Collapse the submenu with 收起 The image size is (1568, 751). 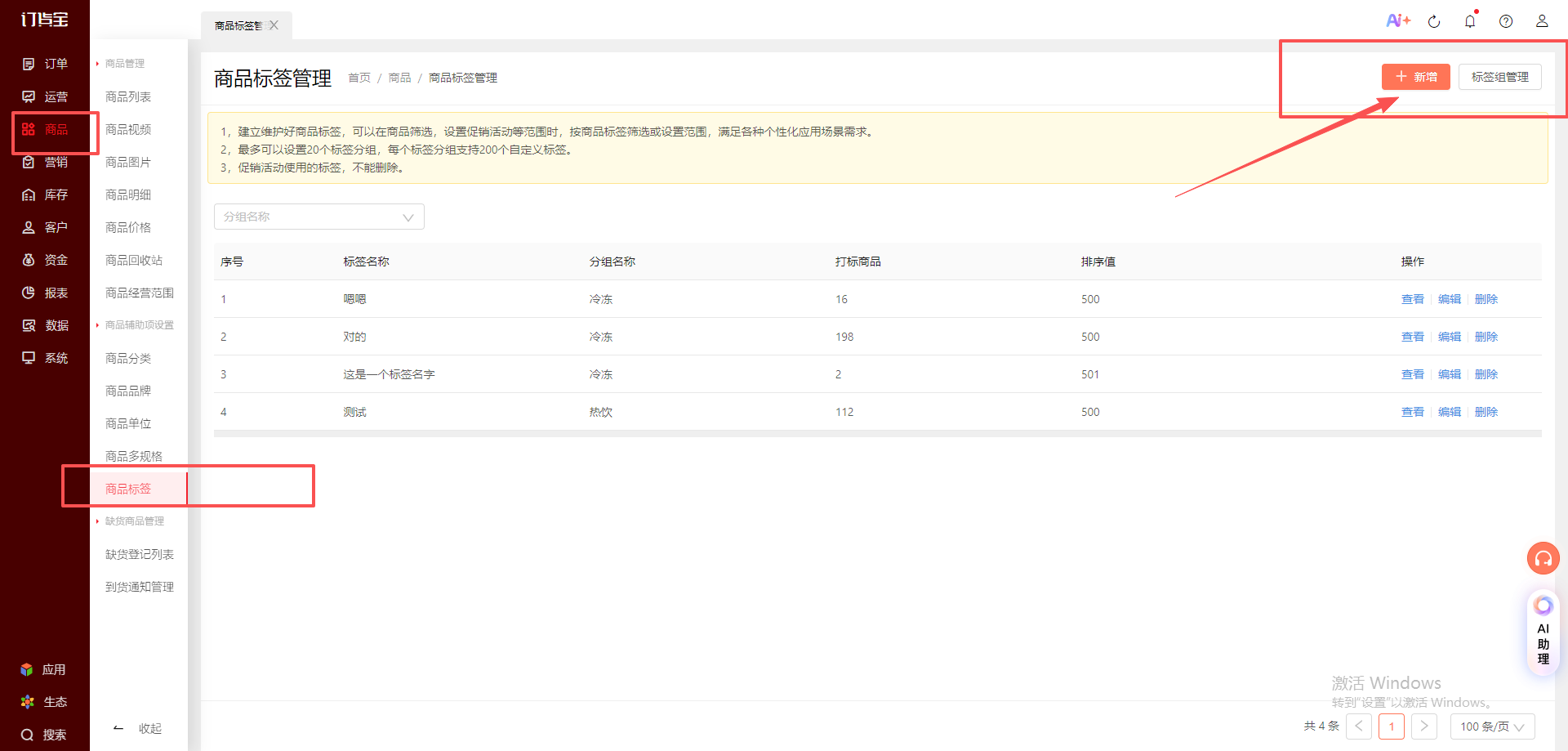(x=137, y=728)
